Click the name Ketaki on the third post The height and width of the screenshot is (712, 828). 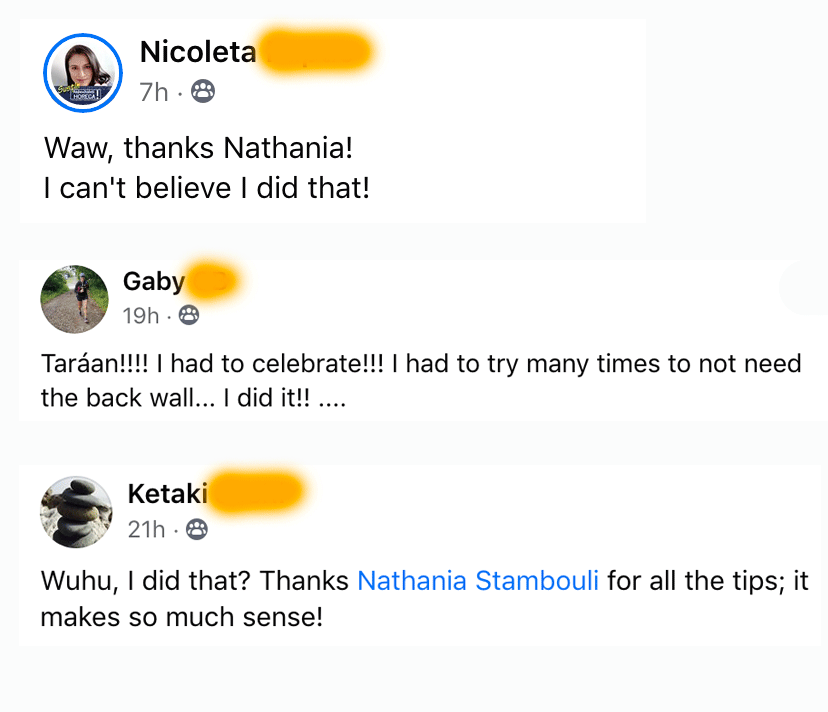pos(168,494)
